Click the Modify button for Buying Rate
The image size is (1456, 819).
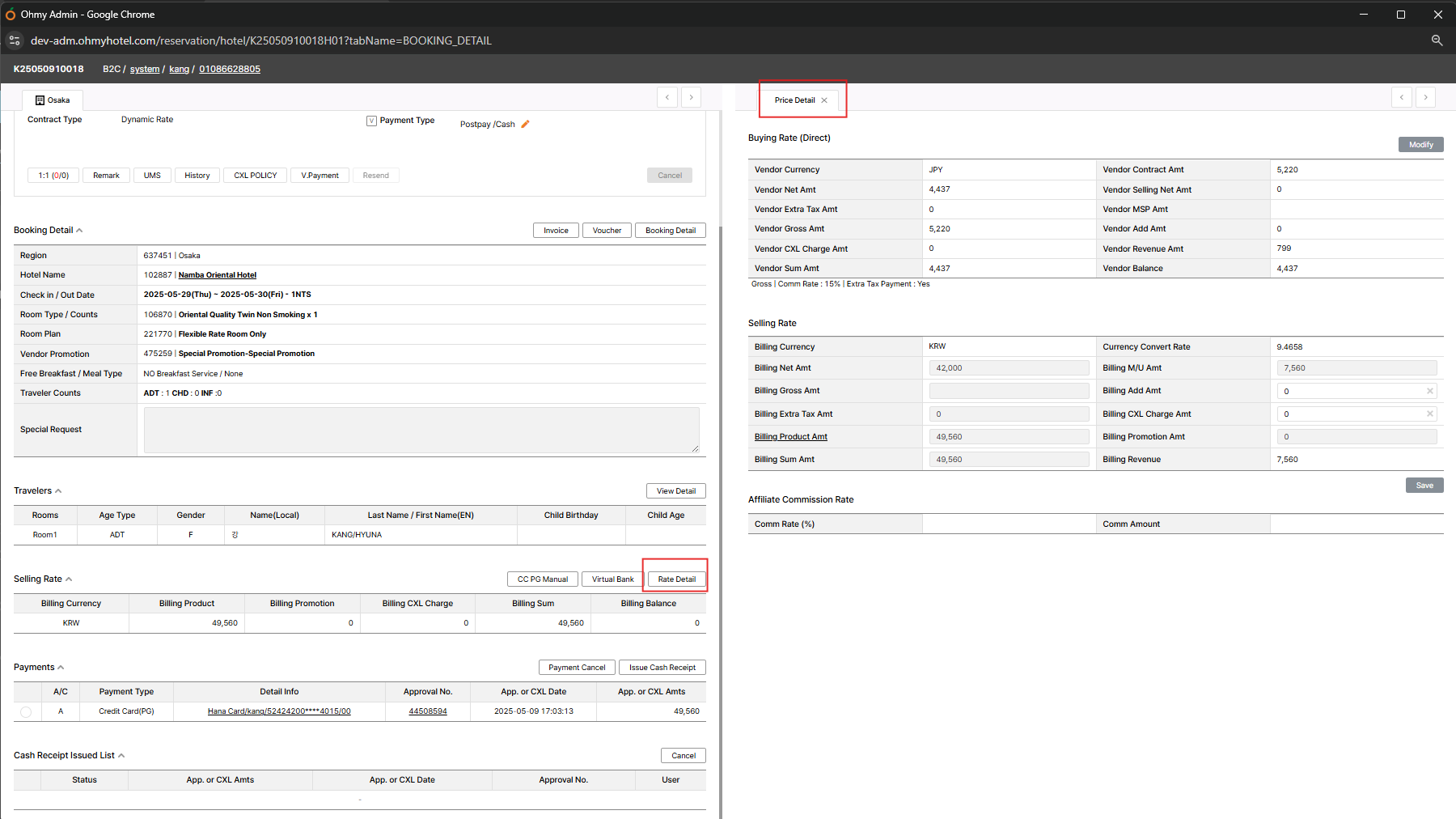(x=1420, y=145)
